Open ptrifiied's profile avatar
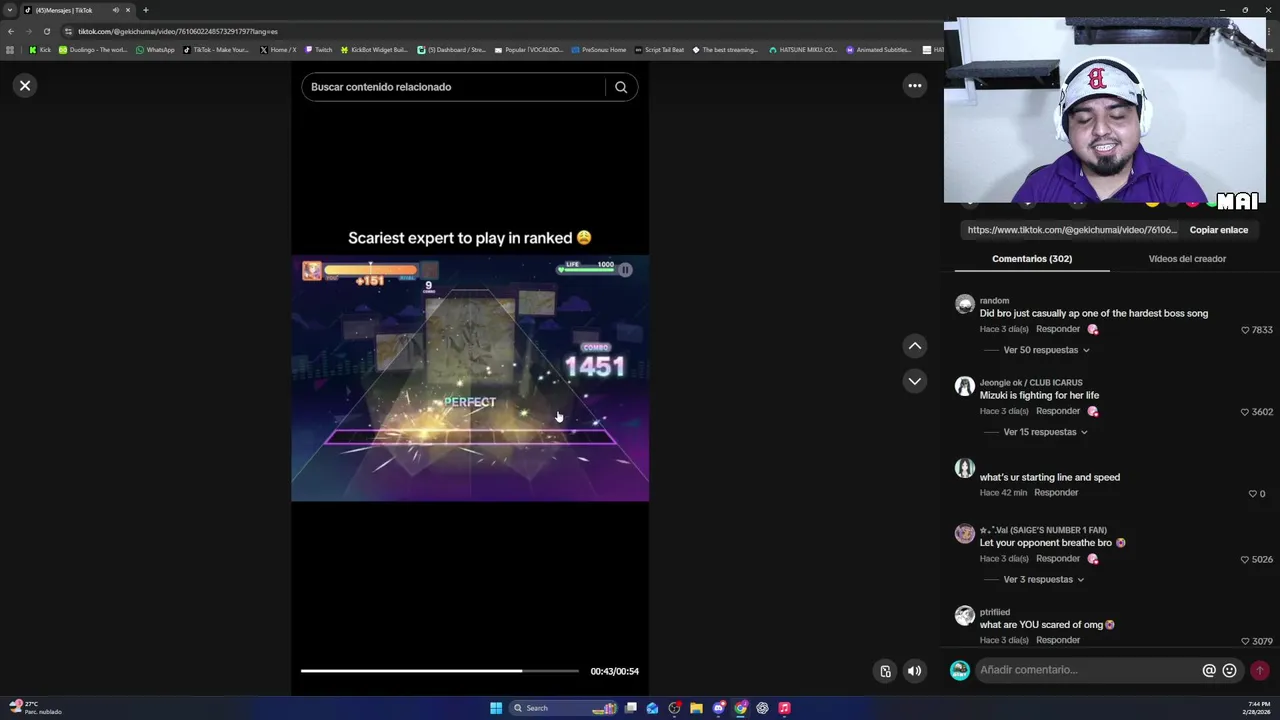The width and height of the screenshot is (1280, 720). [x=964, y=616]
